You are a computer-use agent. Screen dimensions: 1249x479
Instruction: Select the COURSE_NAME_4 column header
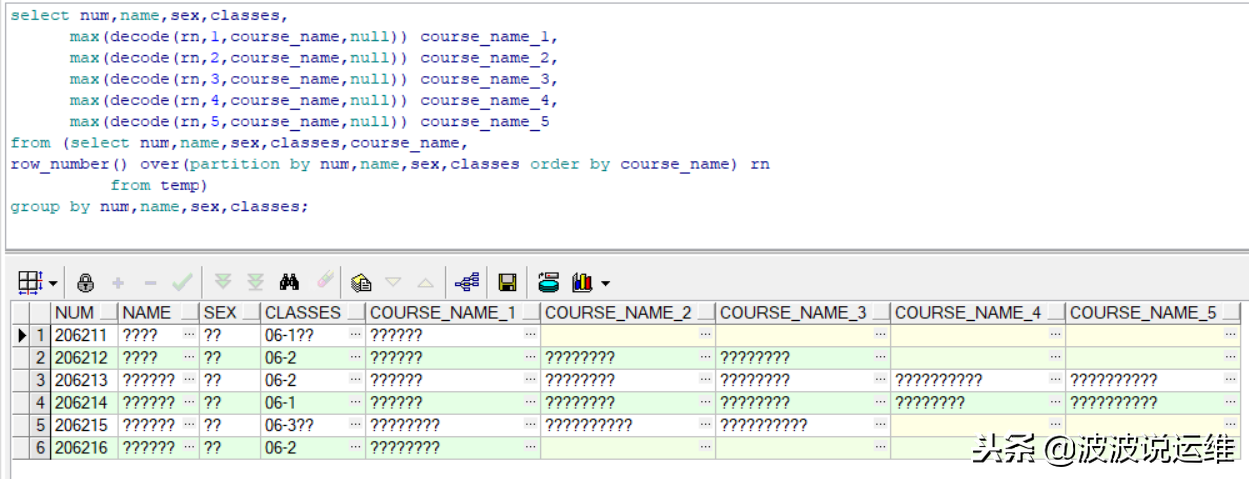click(978, 312)
